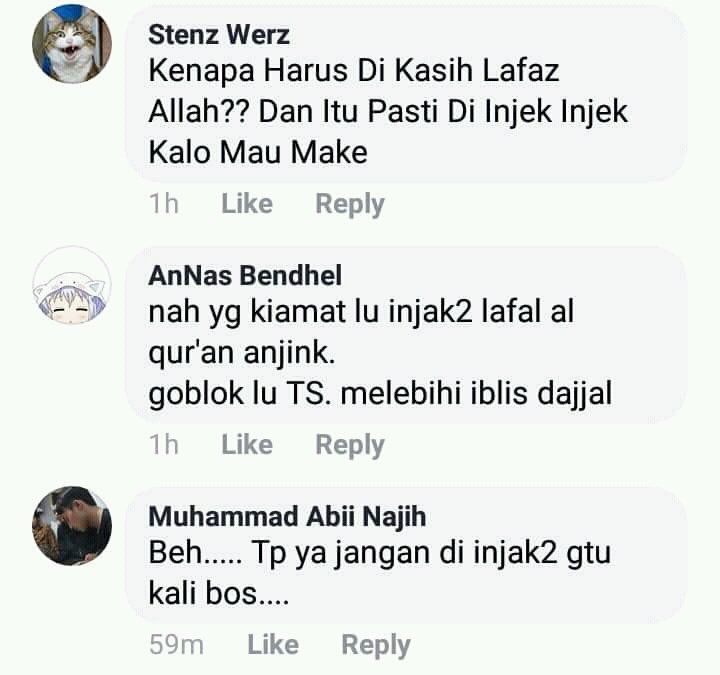This screenshot has height=675, width=720.
Task: Reply to Muhammad Abii Najih's comment
Action: coord(376,646)
